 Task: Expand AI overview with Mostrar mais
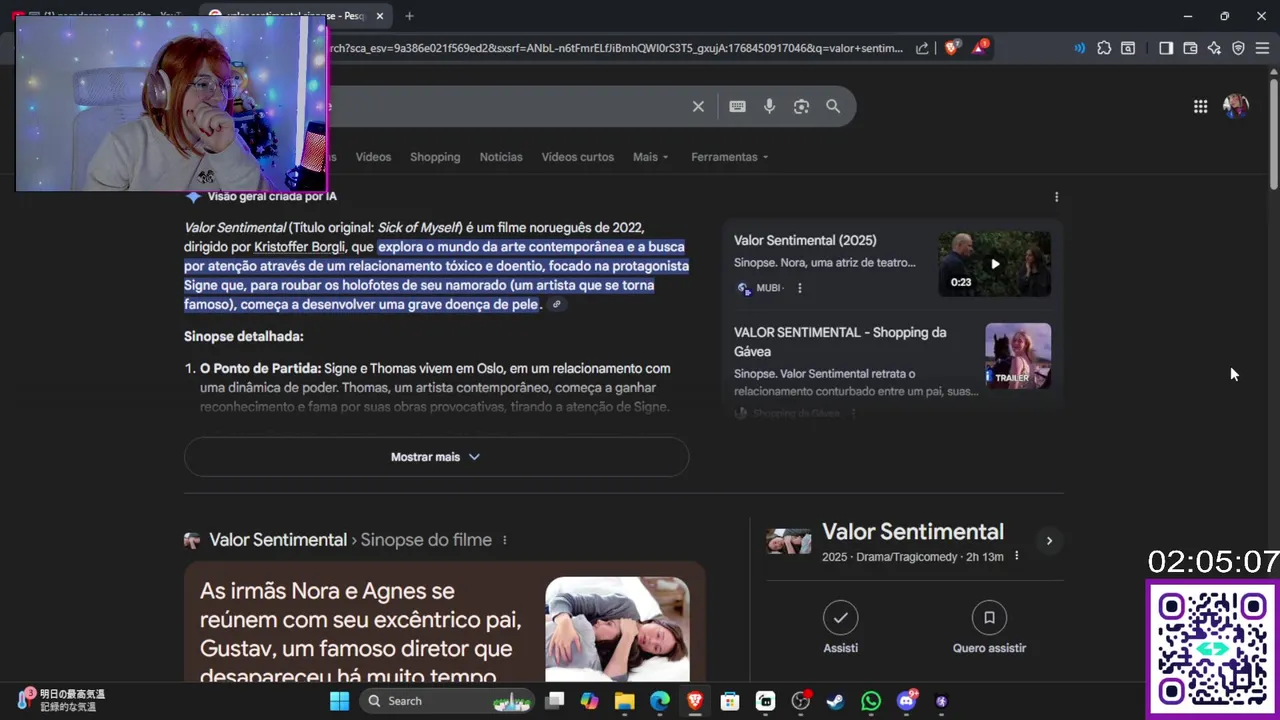(x=436, y=457)
